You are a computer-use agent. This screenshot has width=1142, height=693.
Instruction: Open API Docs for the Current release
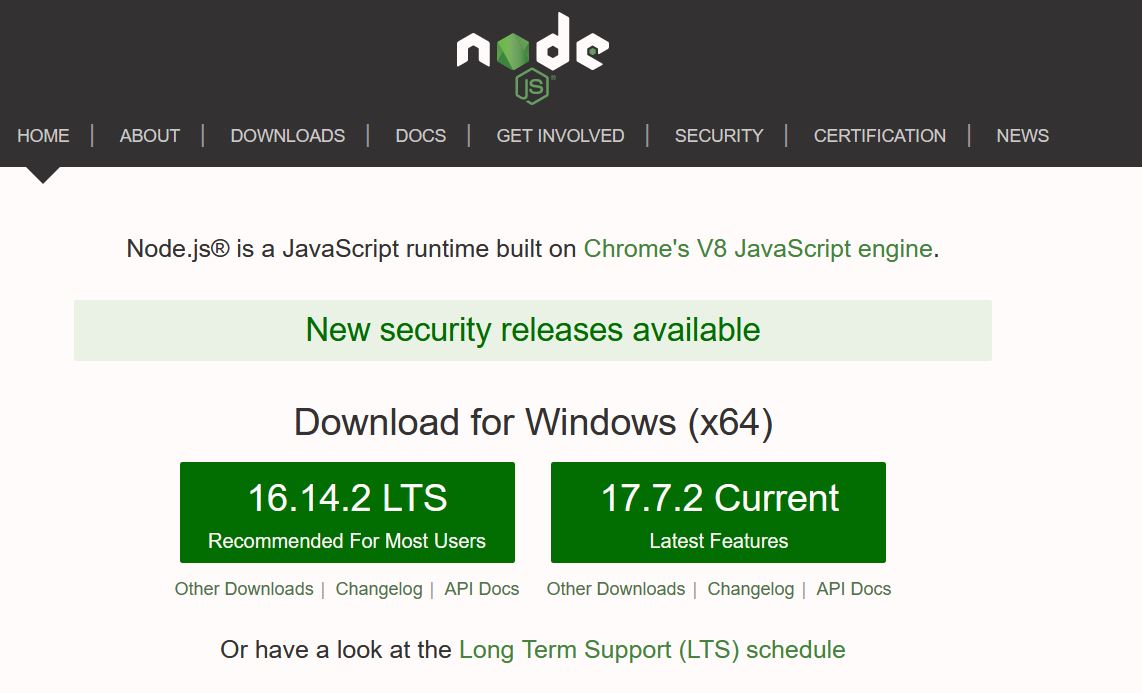pyautogui.click(x=853, y=589)
